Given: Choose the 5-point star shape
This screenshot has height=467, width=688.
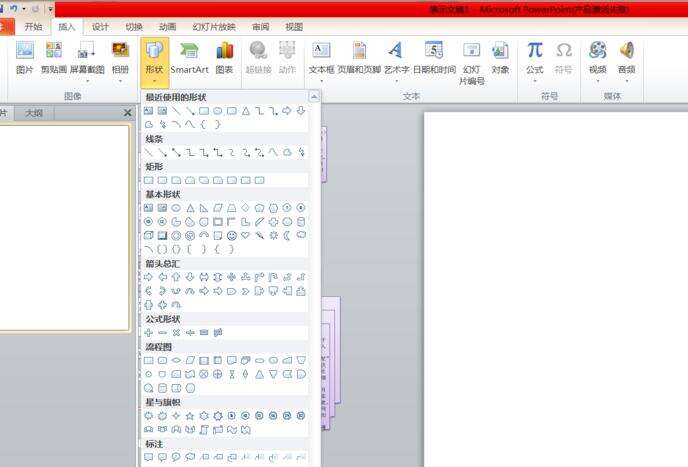Looking at the screenshot, I should (x=190, y=415).
